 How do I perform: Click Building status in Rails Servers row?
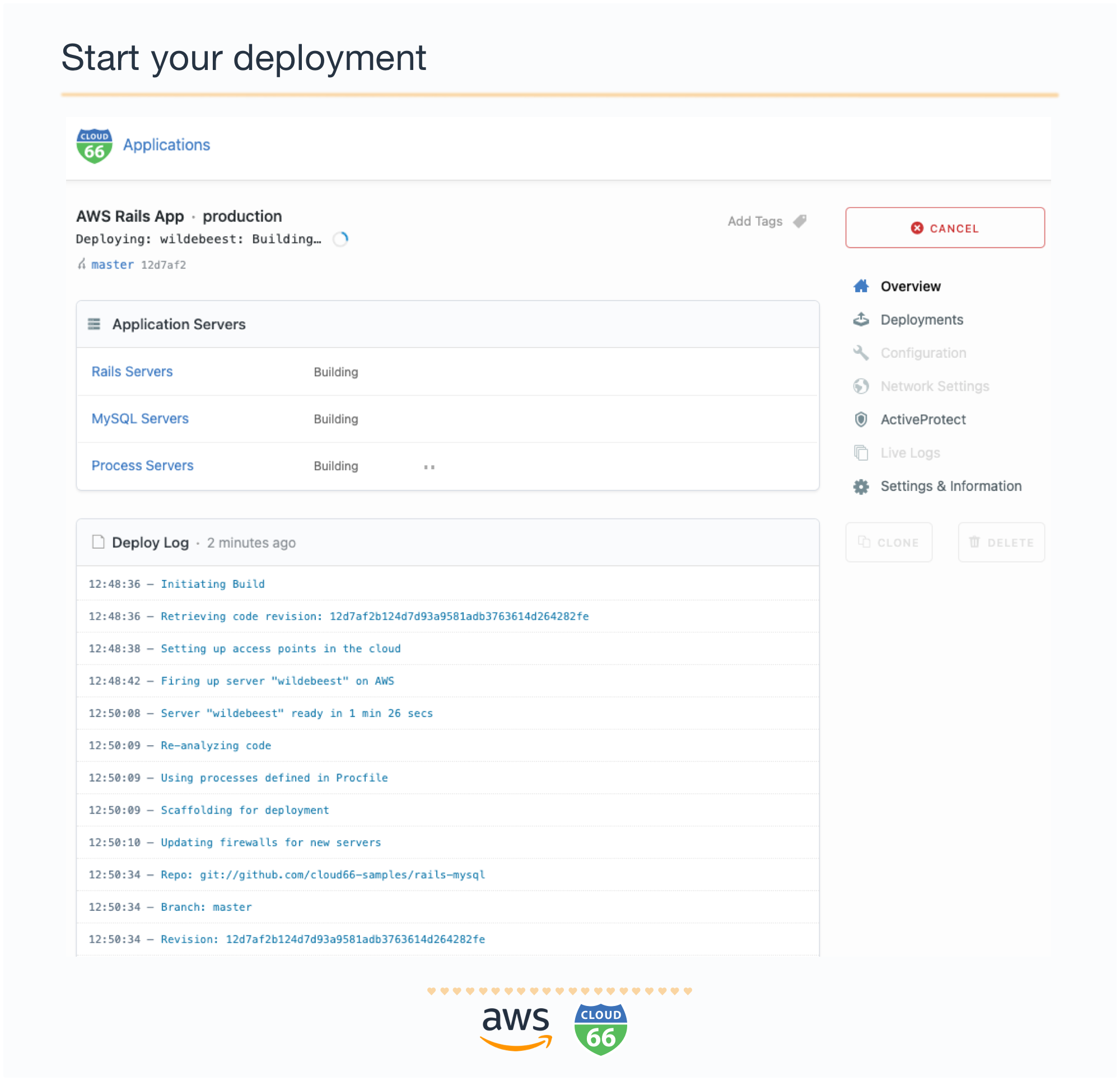(336, 372)
